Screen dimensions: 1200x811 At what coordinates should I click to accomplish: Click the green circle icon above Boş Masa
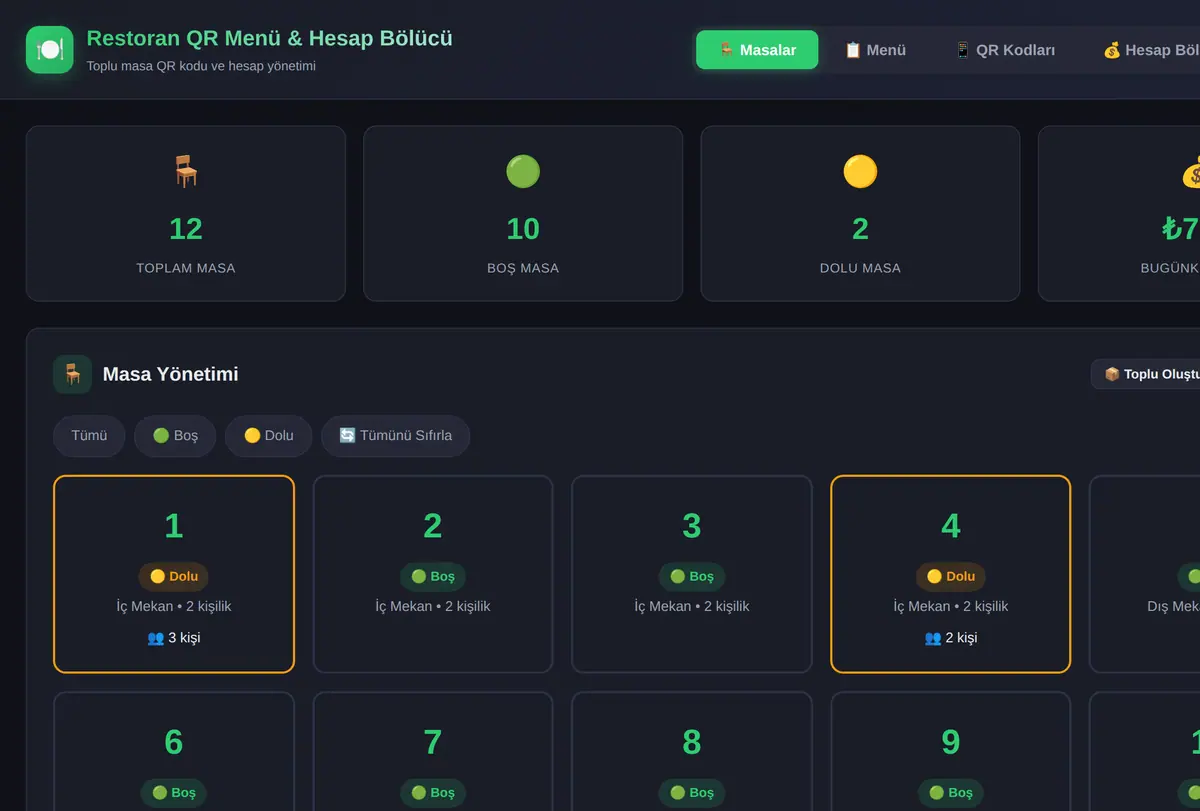click(523, 172)
